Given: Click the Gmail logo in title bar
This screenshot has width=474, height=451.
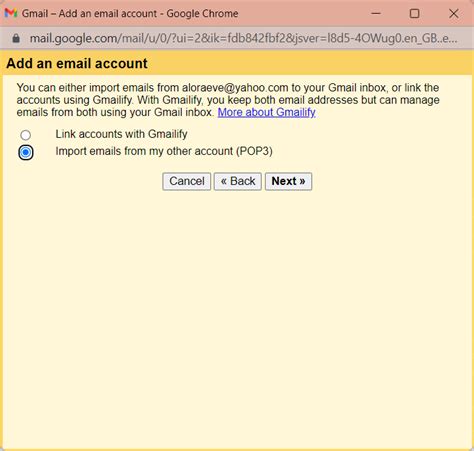Looking at the screenshot, I should click(x=11, y=13).
